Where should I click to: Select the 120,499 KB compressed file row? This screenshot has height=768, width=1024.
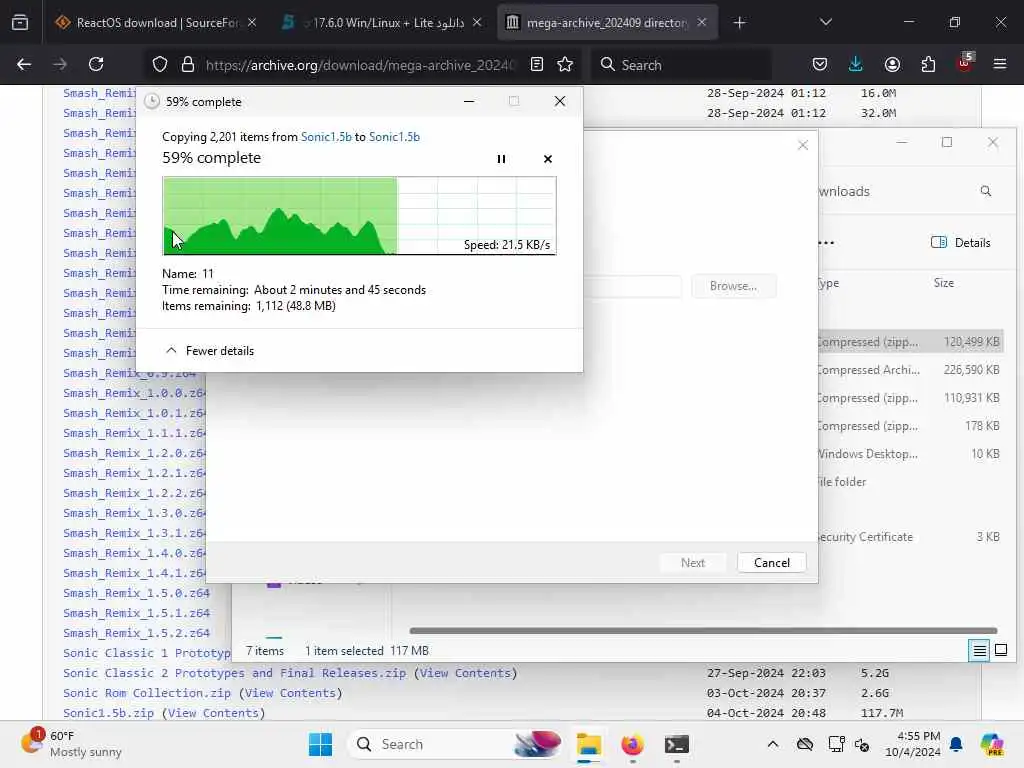tap(910, 342)
